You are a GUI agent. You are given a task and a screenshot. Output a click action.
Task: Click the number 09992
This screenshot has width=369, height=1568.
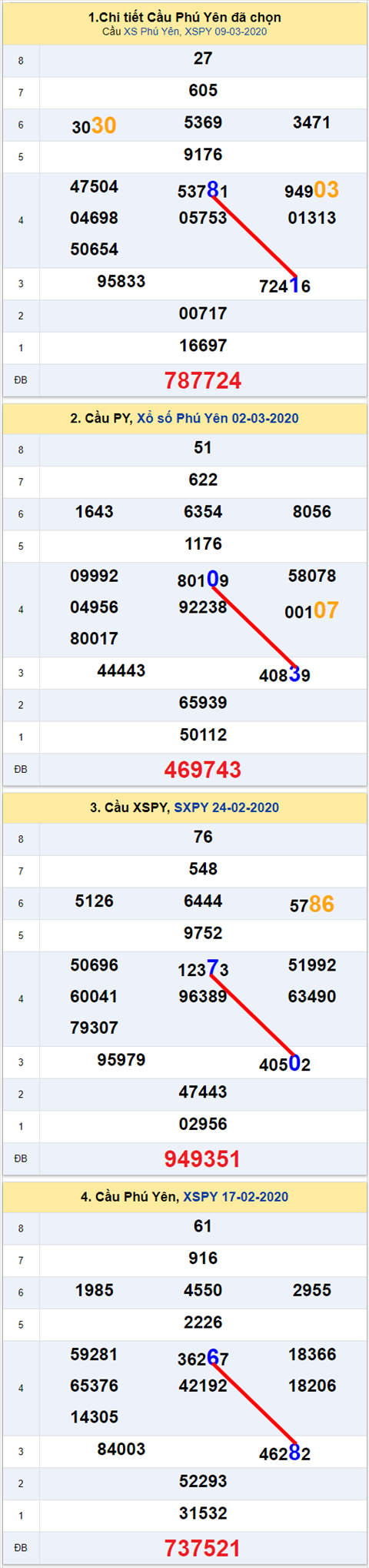coord(94,577)
